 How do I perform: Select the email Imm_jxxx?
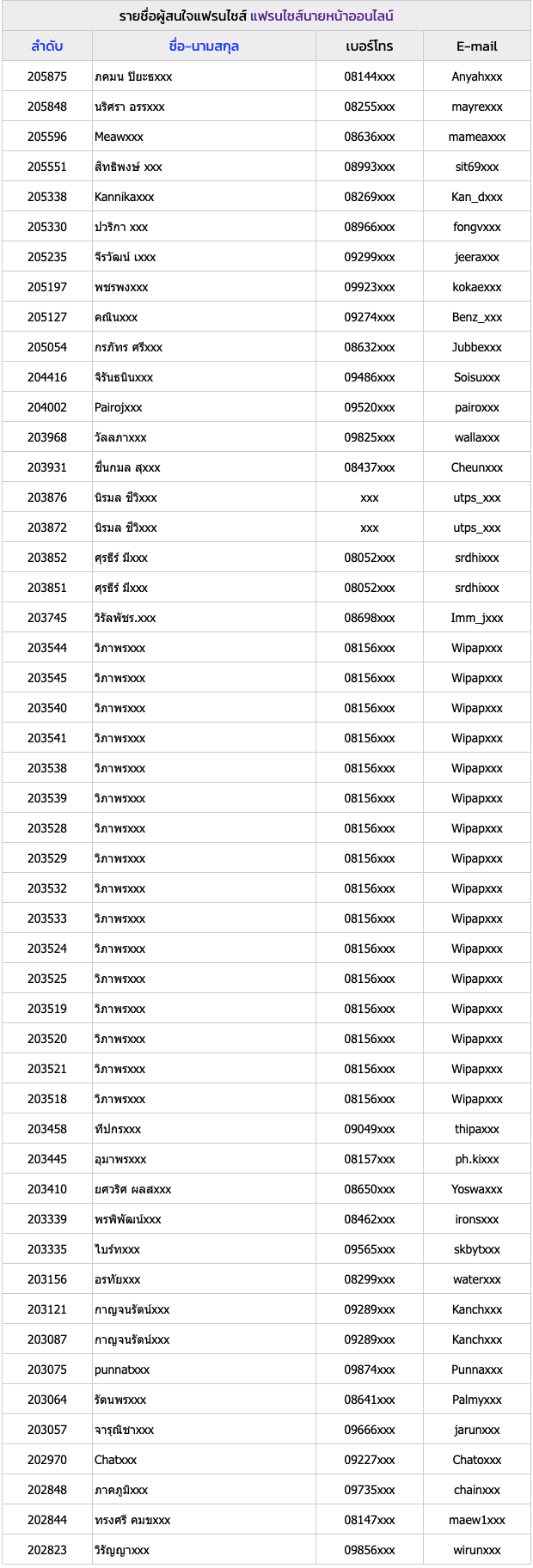[477, 618]
